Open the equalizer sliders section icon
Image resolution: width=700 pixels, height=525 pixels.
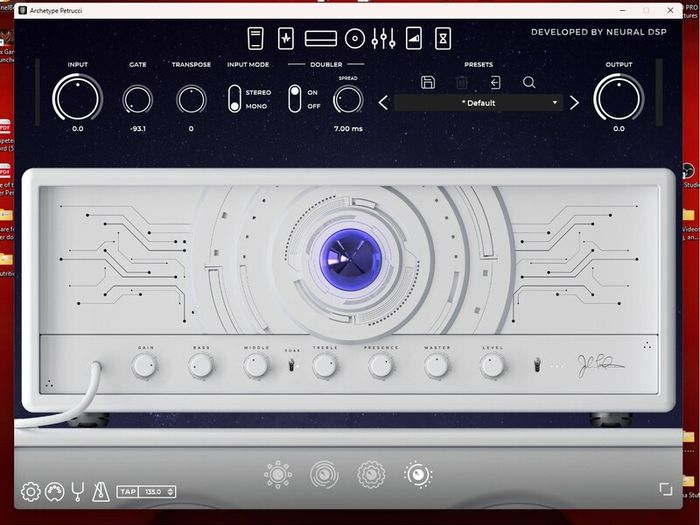click(x=383, y=38)
